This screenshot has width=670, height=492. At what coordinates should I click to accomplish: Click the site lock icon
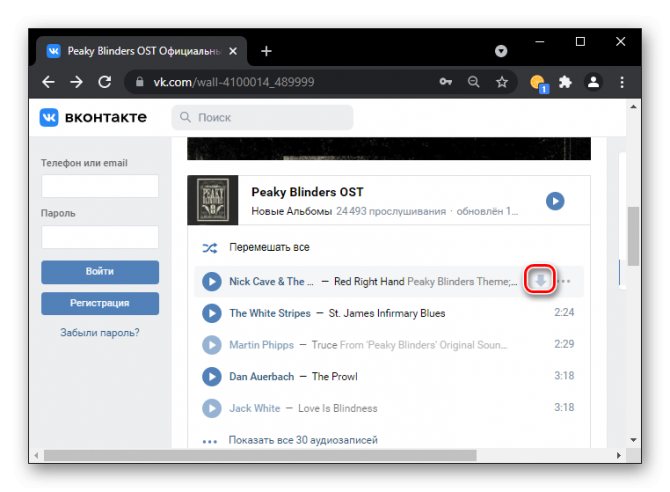(139, 82)
